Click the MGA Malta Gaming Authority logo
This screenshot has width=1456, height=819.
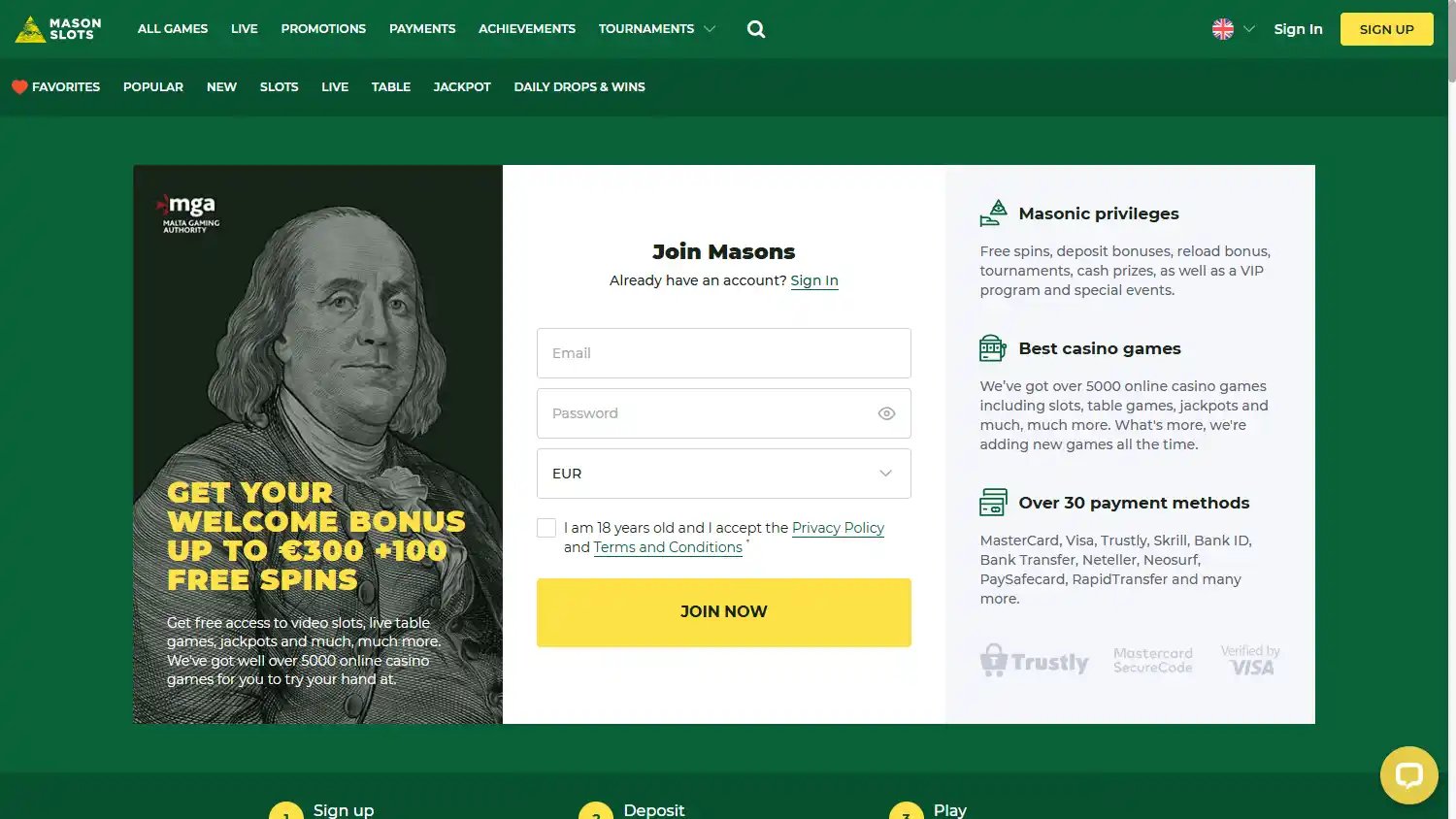point(188,213)
